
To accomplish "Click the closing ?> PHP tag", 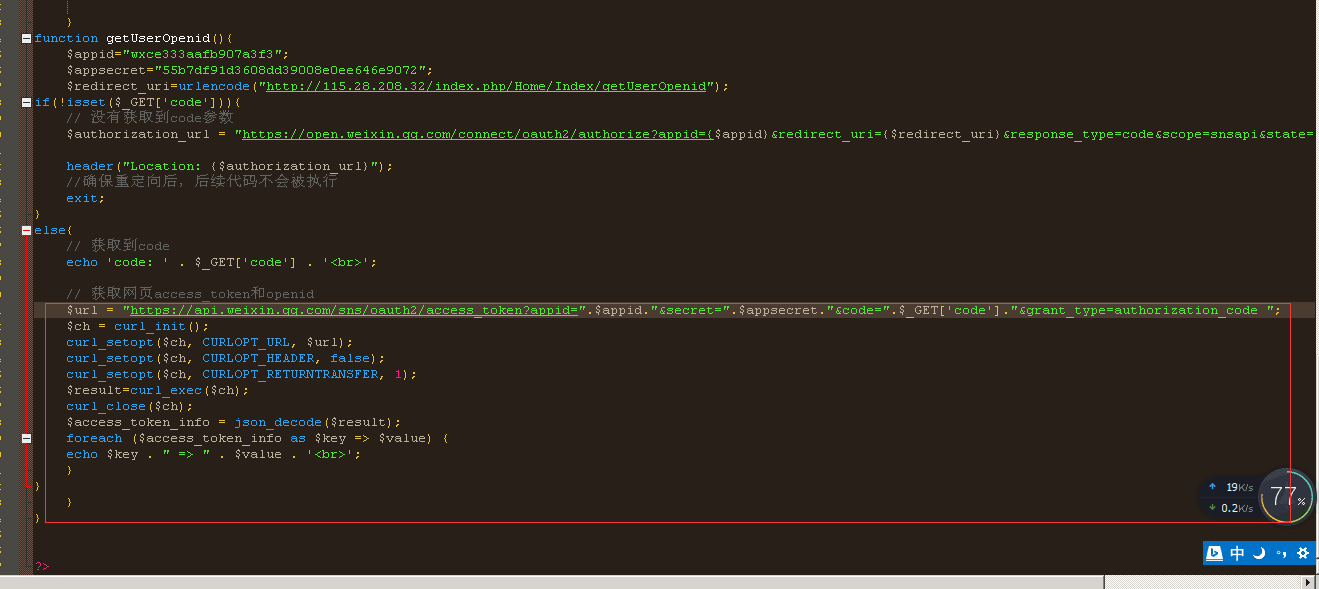I will [x=41, y=566].
